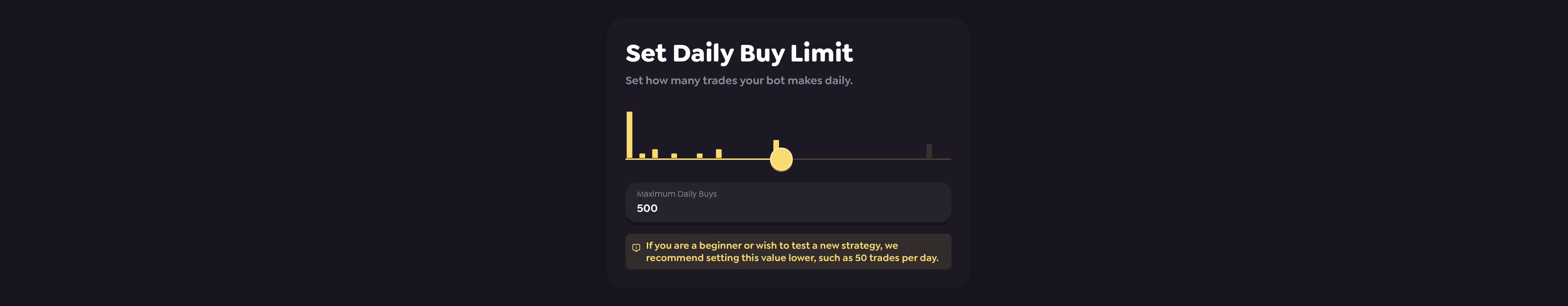Click the tallest yellow histogram bar
The width and height of the screenshot is (1568, 306).
(x=629, y=134)
